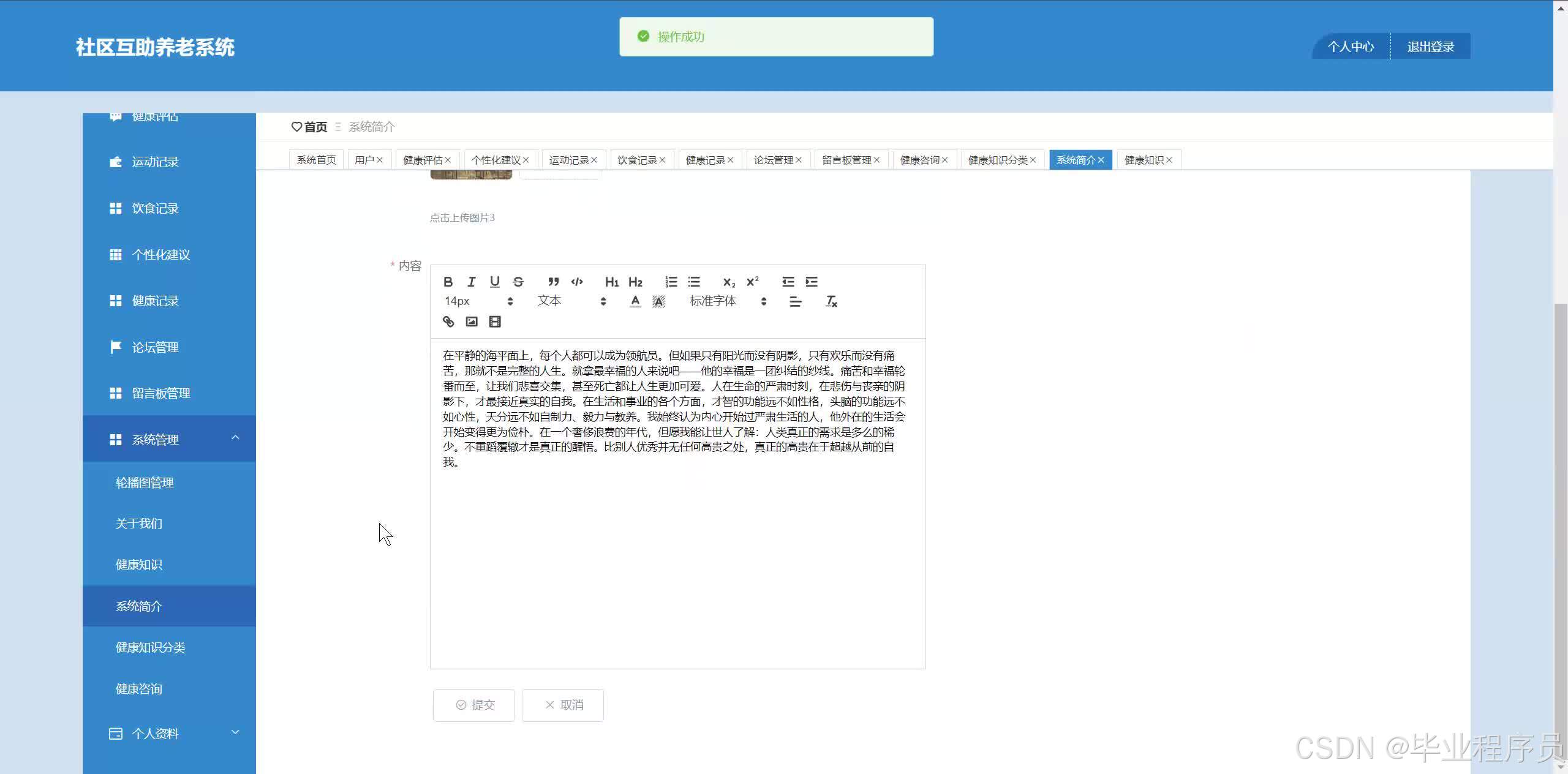Toggle ordered list formatting
The image size is (1568, 774).
point(671,282)
